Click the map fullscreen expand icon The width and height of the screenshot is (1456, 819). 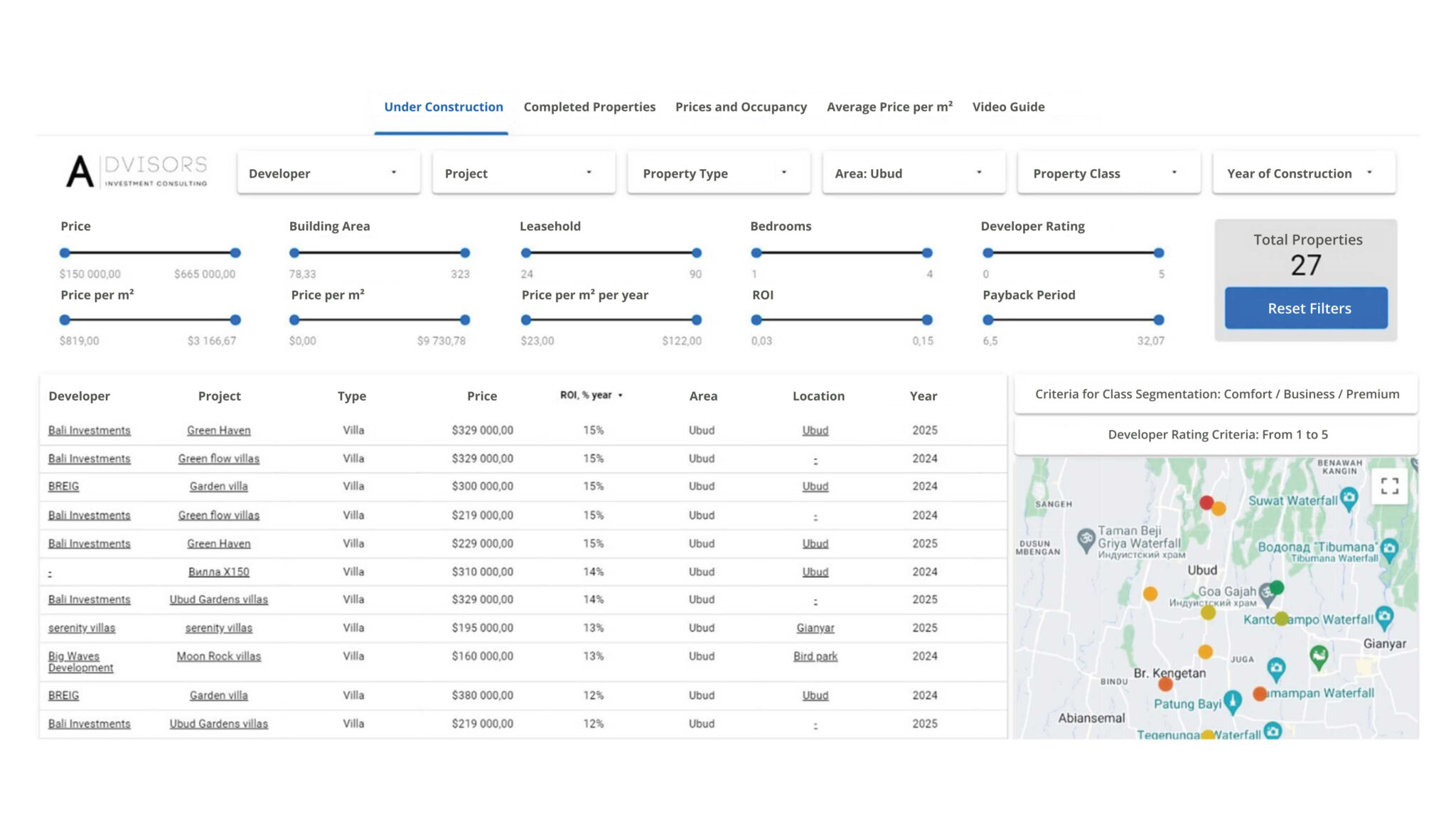(1389, 486)
